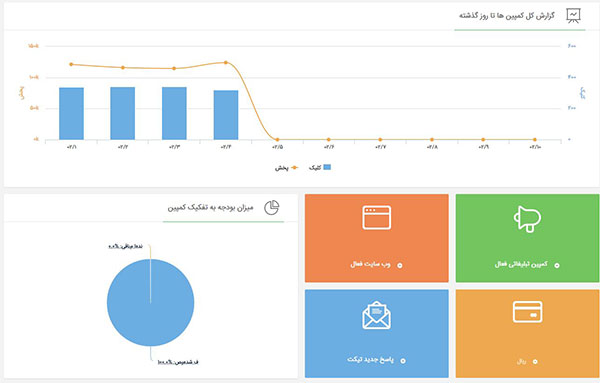The height and width of the screenshot is (383, 600).
Task: Open the کمپین تبلیغاتی فعال tile label
Action: click(521, 264)
